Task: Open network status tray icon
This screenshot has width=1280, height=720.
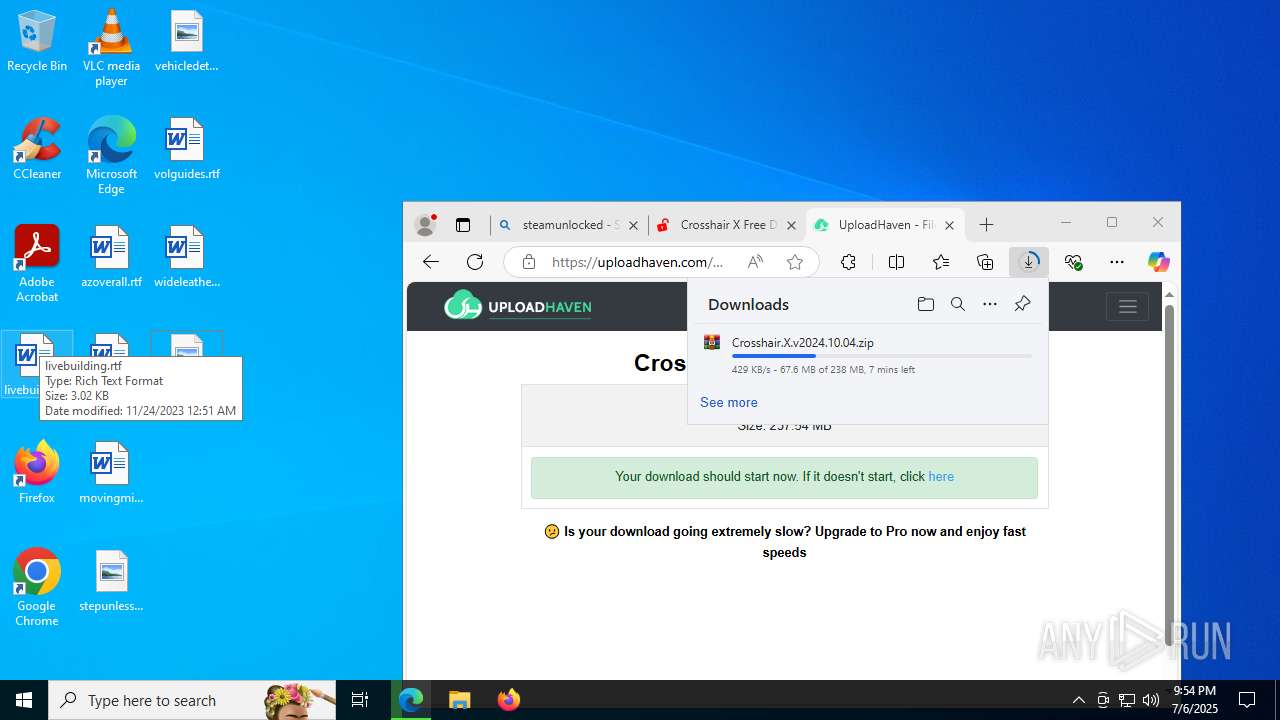Action: point(1127,700)
